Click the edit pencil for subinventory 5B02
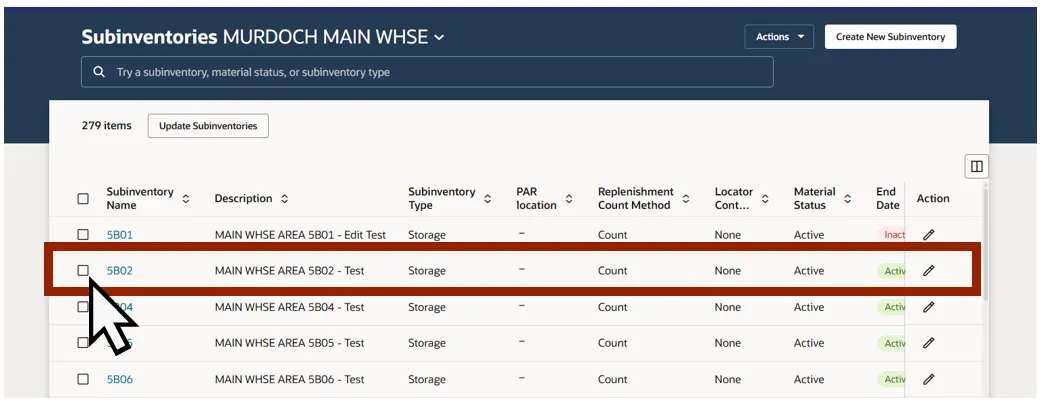The image size is (1043, 403). [x=928, y=271]
